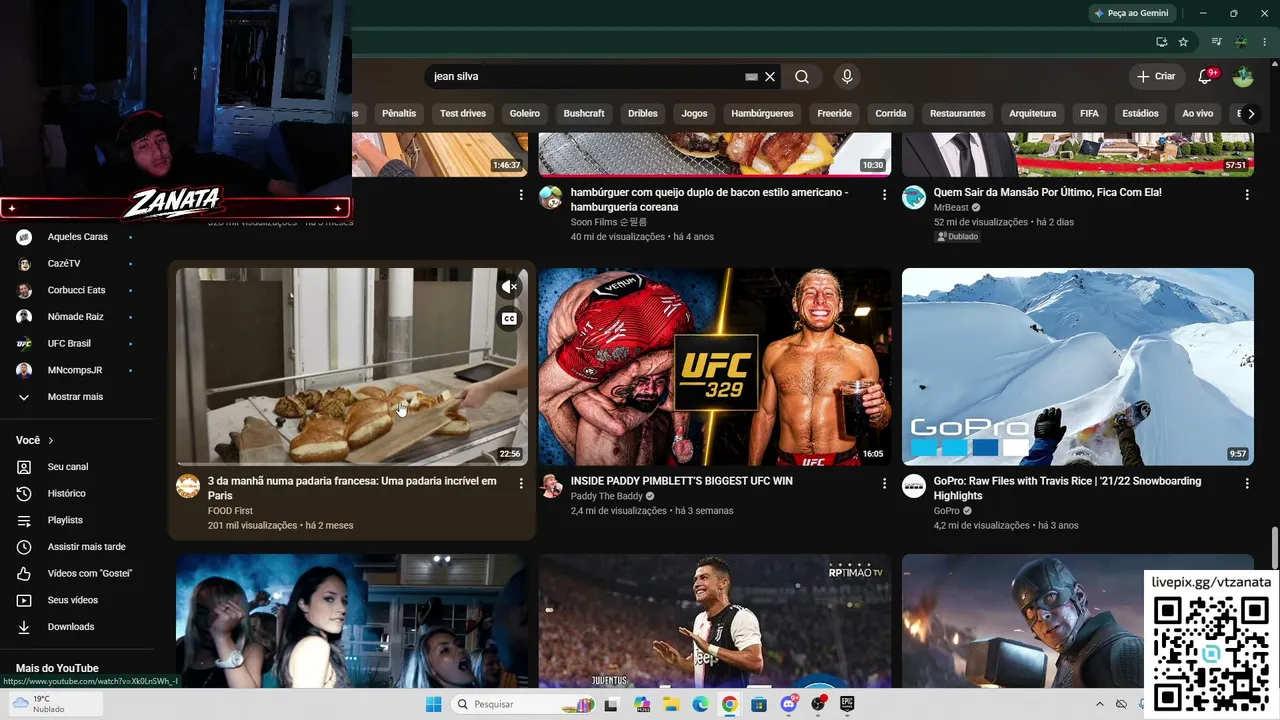Clear the 'jean silva' search text

click(770, 77)
